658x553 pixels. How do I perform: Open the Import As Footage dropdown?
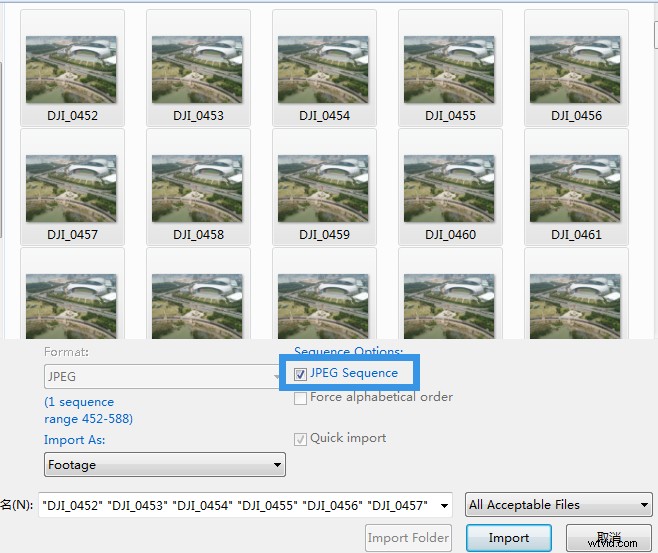164,464
